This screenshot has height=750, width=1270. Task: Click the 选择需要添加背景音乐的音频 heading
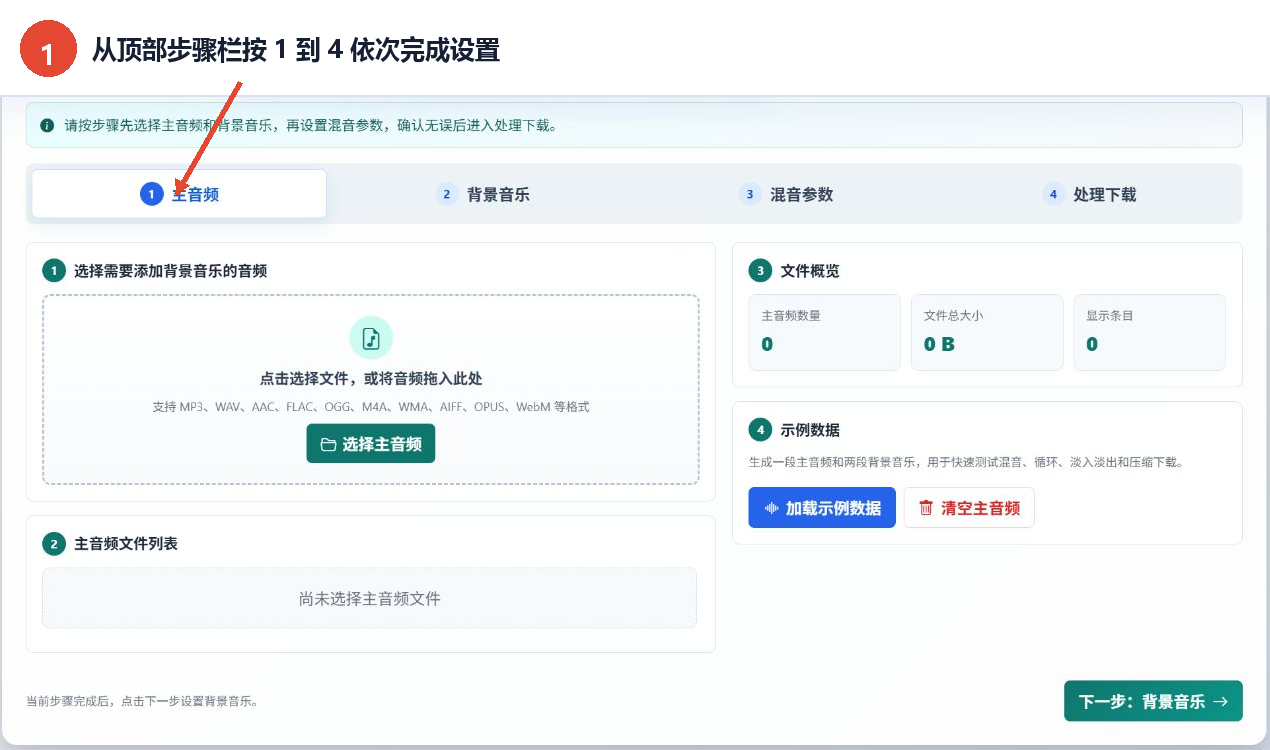pyautogui.click(x=170, y=271)
